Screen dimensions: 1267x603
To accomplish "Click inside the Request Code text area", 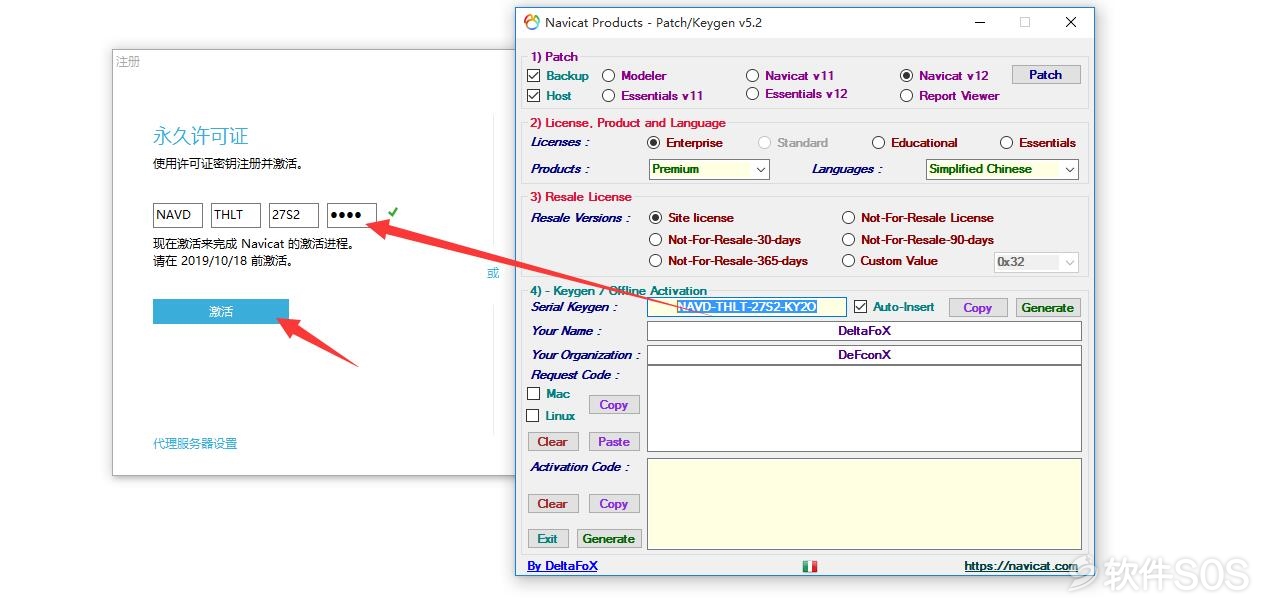I will (864, 408).
